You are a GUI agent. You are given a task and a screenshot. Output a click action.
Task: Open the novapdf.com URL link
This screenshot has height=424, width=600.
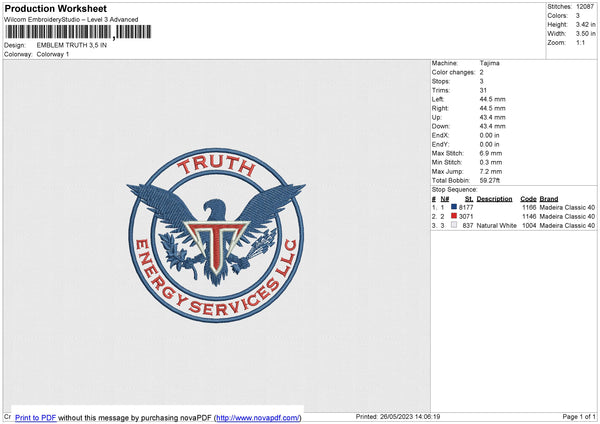pyautogui.click(x=258, y=417)
